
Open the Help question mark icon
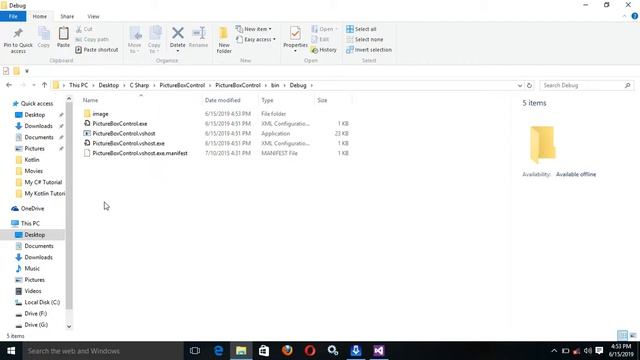click(x=635, y=16)
